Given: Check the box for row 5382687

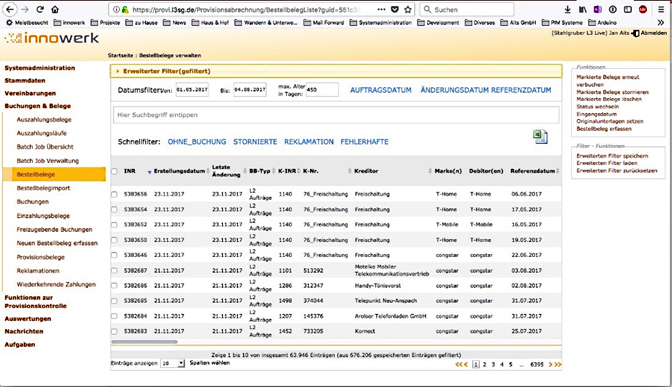Looking at the screenshot, I should [x=114, y=270].
